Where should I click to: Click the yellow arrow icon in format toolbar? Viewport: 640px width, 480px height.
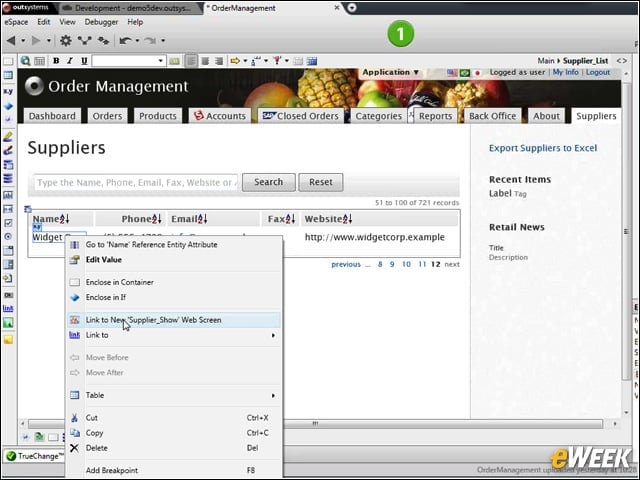[x=235, y=61]
